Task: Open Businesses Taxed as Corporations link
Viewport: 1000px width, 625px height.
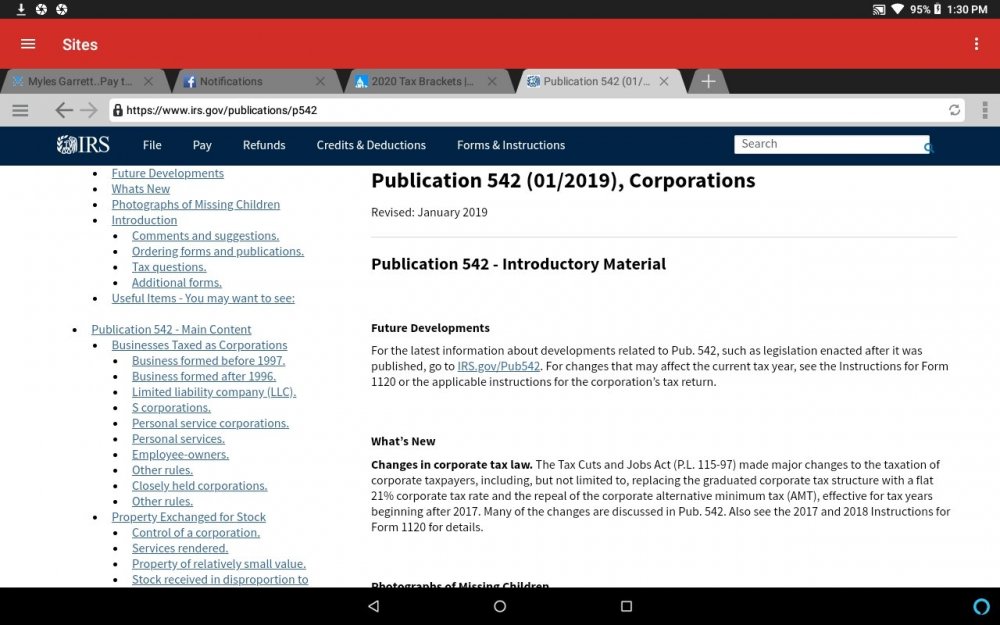Action: click(x=199, y=345)
